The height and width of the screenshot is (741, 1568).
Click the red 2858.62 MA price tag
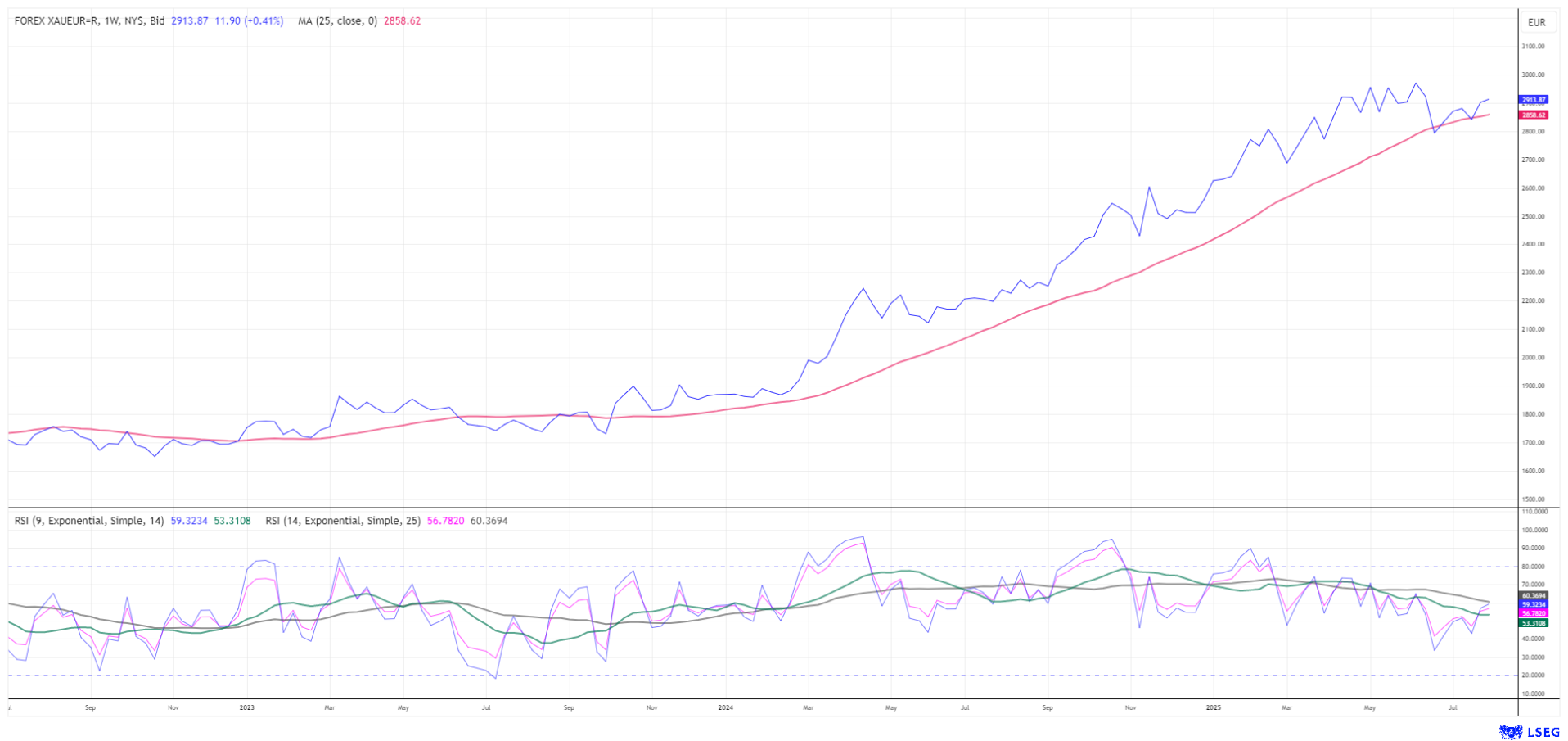point(1533,115)
